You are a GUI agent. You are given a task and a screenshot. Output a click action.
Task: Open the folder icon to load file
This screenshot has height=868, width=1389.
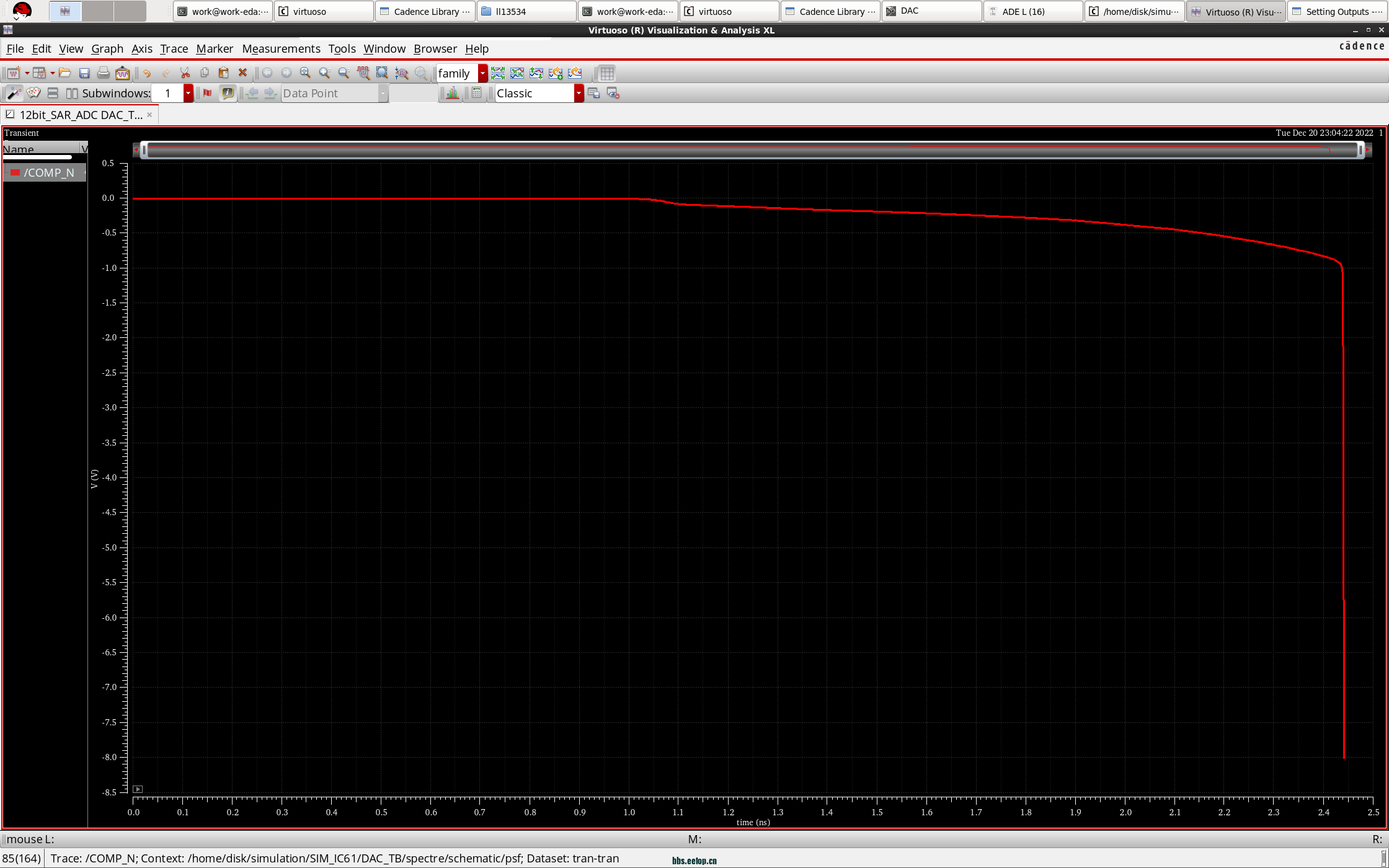64,73
